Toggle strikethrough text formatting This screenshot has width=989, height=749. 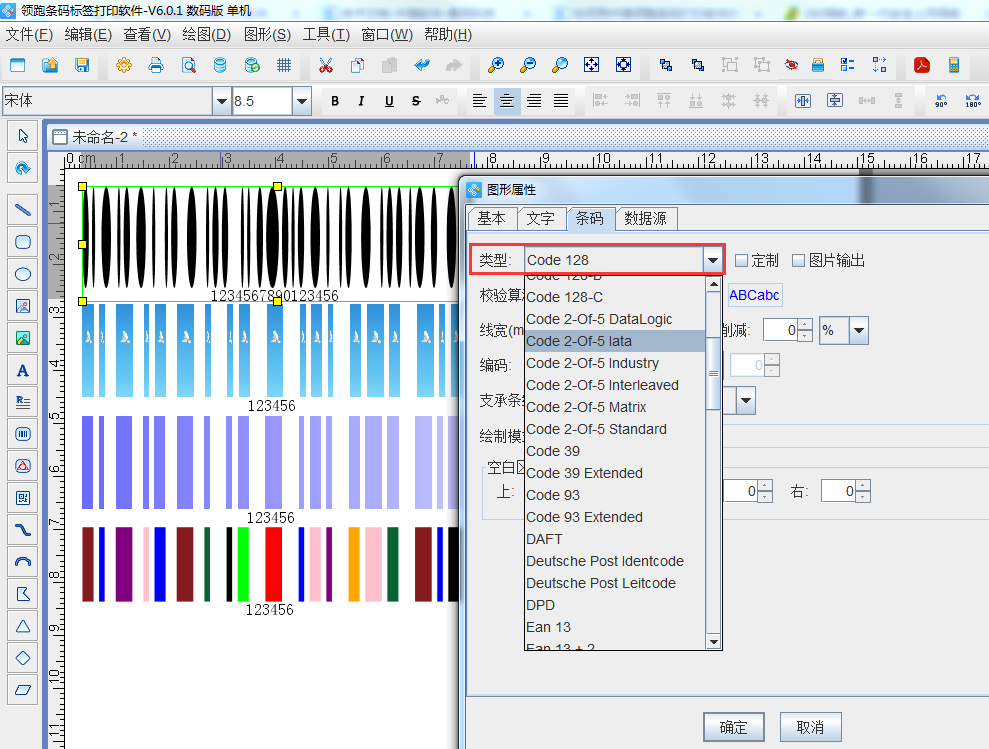(x=416, y=101)
